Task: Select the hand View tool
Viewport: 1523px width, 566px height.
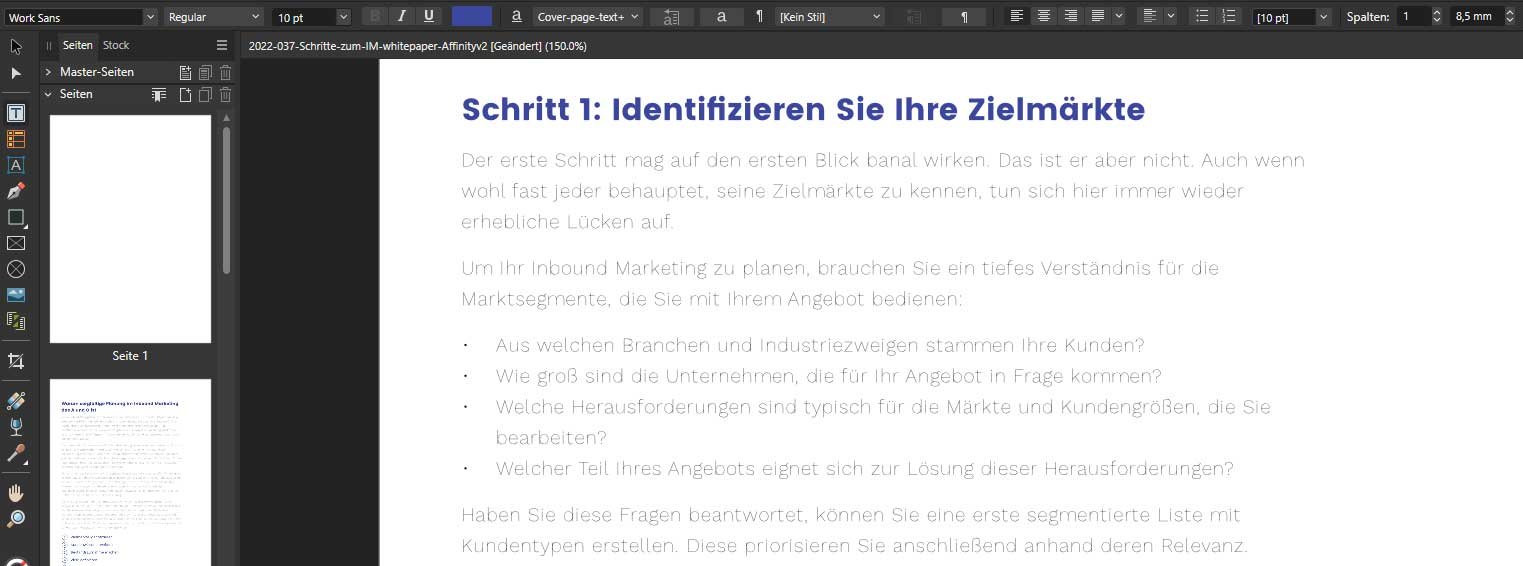Action: coord(15,493)
